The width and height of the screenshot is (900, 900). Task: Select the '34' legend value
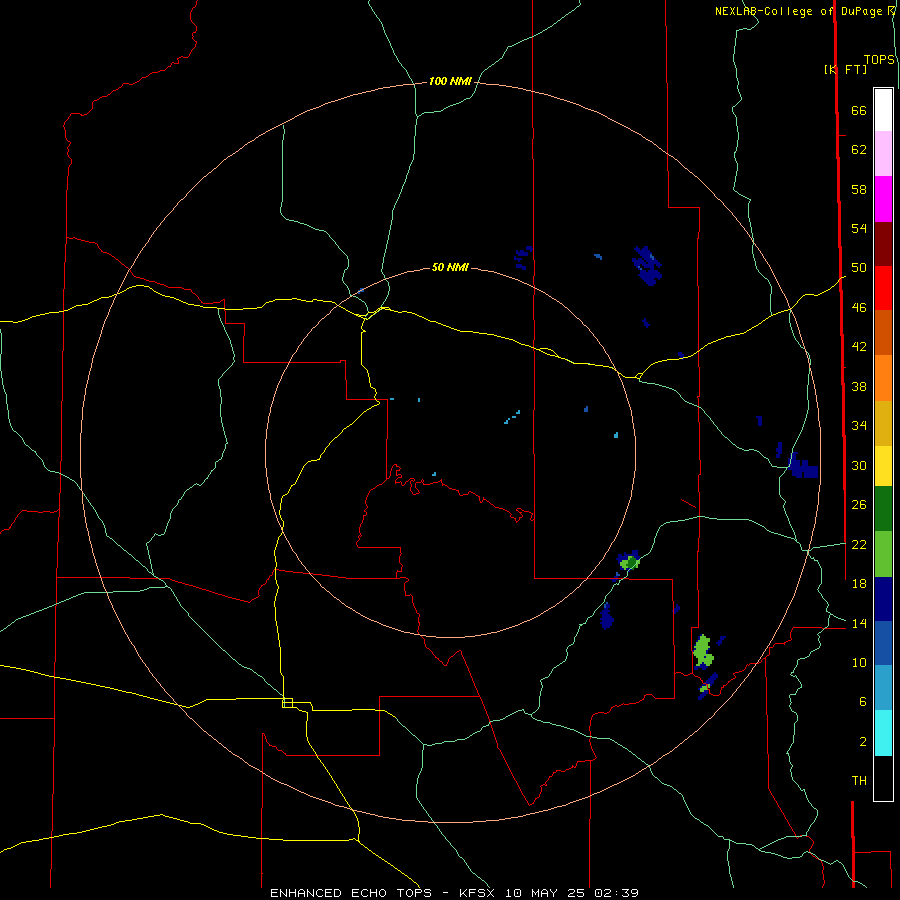point(859,425)
